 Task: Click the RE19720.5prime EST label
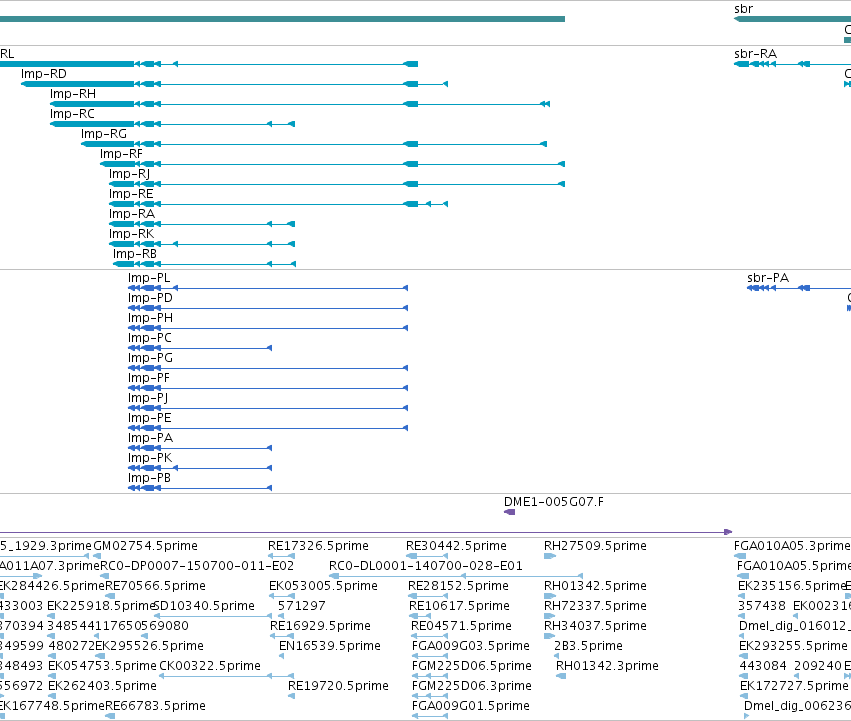point(338,686)
